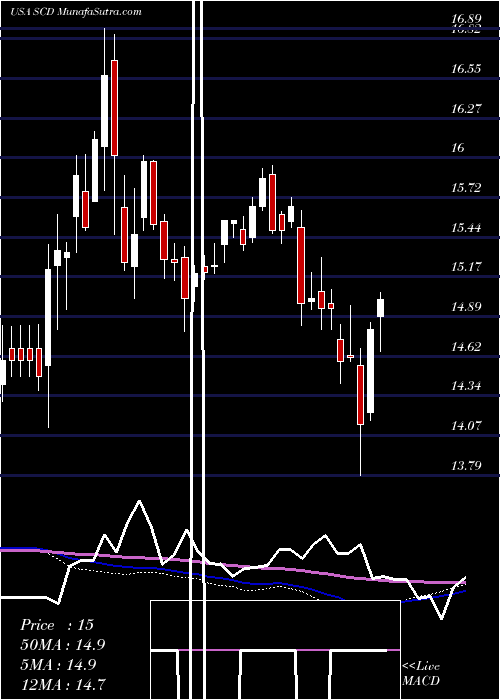This screenshot has width=500, height=700.
Task: Click the '12MA : 14.7' readout
Action: (63, 684)
